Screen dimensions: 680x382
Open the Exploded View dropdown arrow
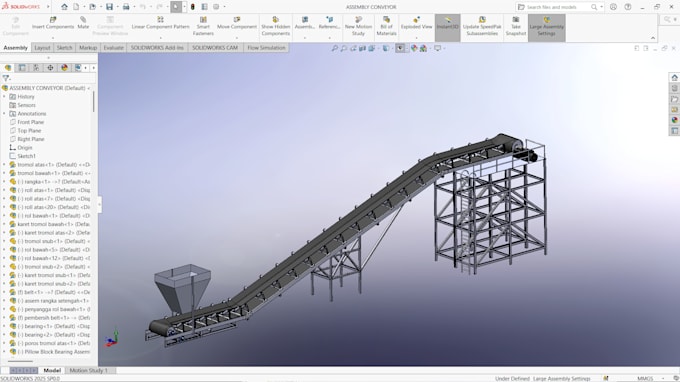pyautogui.click(x=416, y=38)
